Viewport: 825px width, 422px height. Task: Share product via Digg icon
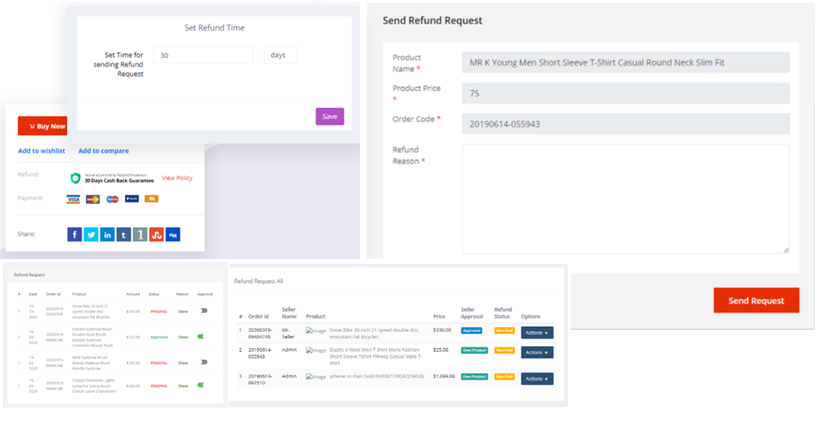coord(173,234)
